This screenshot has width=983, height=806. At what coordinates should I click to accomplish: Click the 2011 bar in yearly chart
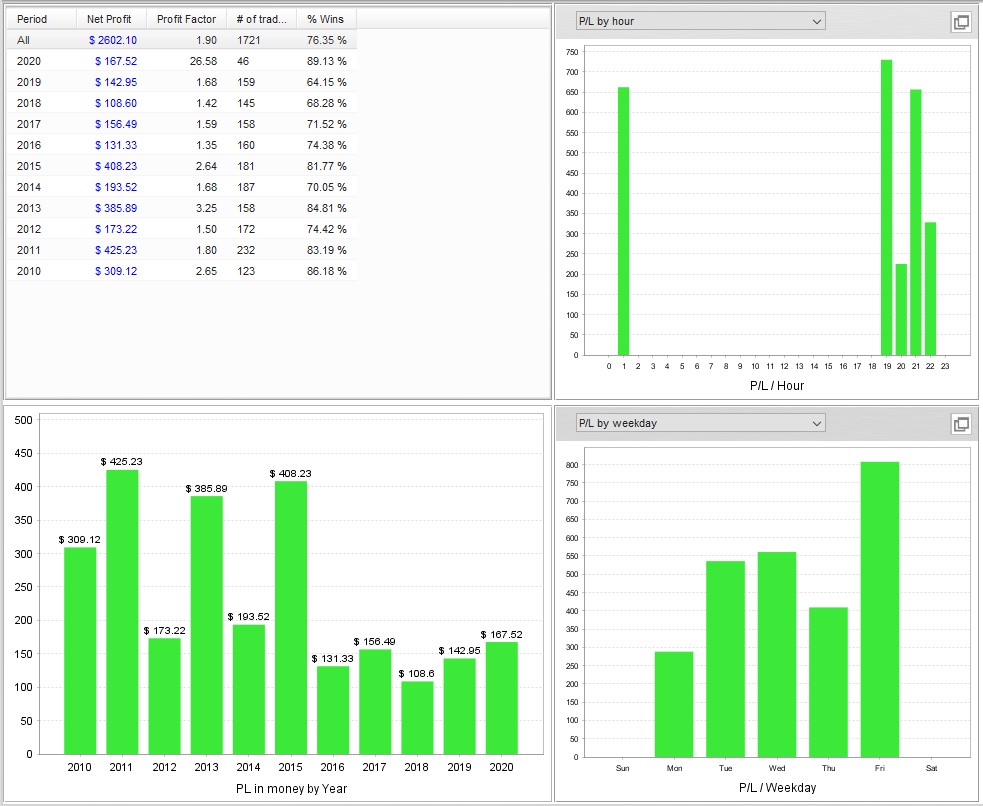122,612
